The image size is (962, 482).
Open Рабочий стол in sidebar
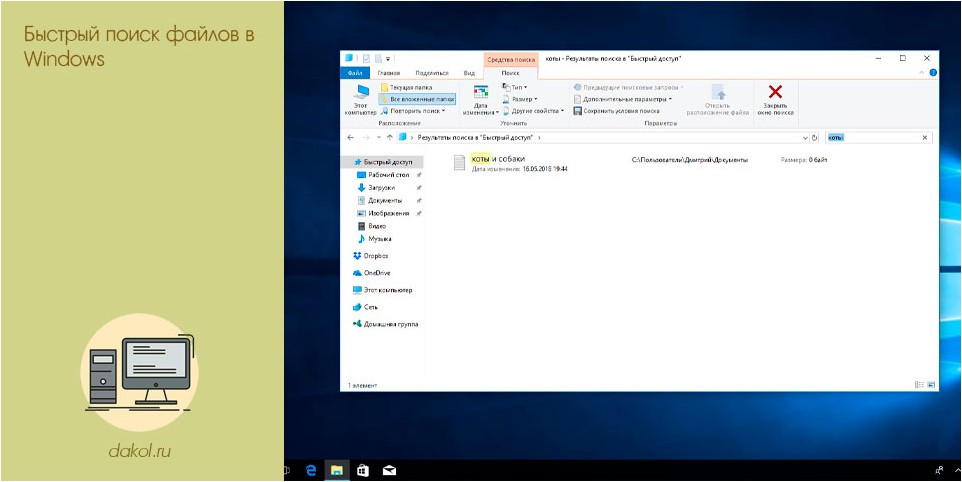[x=388, y=175]
